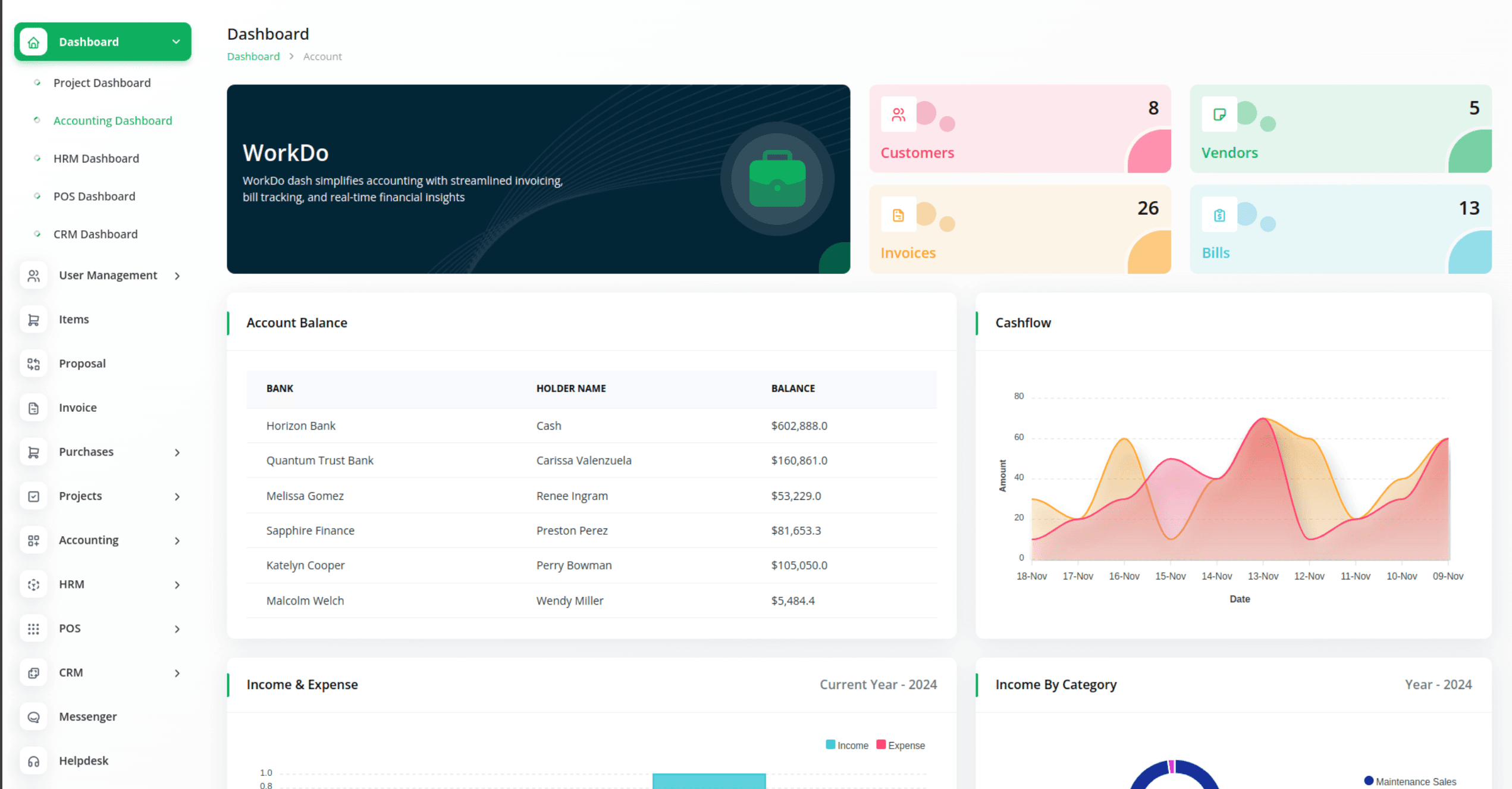Open the Accounting Dashboard menu item
This screenshot has width=1512, height=789.
112,120
